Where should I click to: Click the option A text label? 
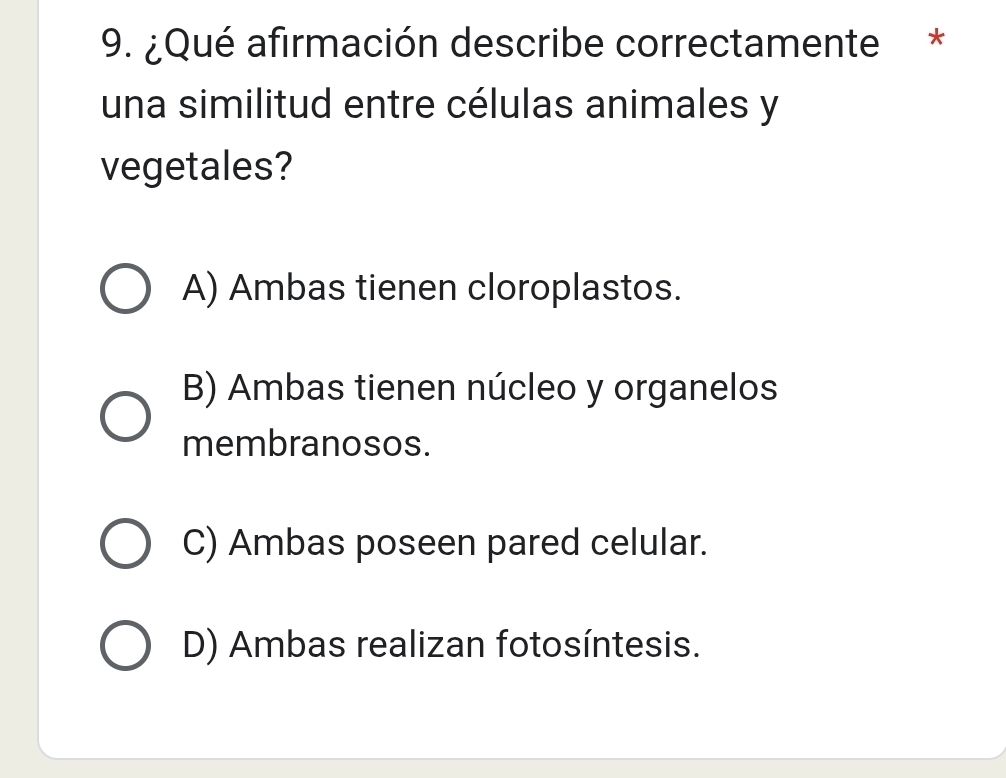point(430,289)
